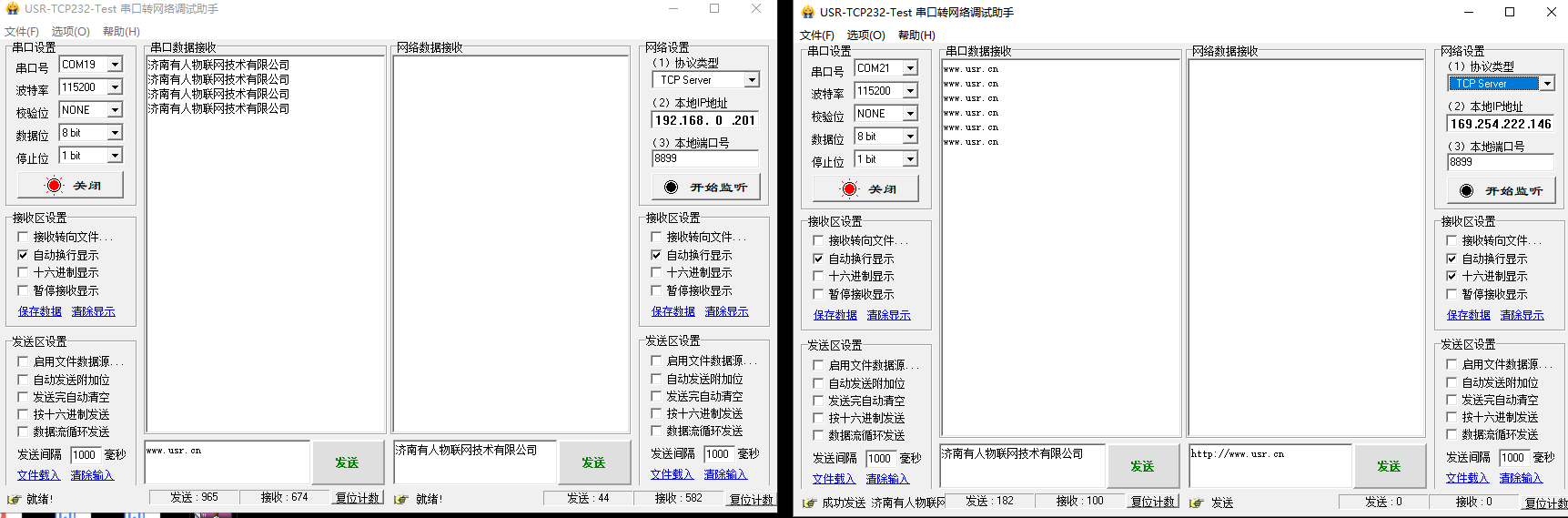This screenshot has height=518, width=1568.
Task: Enable 暂停接收显示 in the COM19 serial receive settings
Action: pyautogui.click(x=24, y=290)
